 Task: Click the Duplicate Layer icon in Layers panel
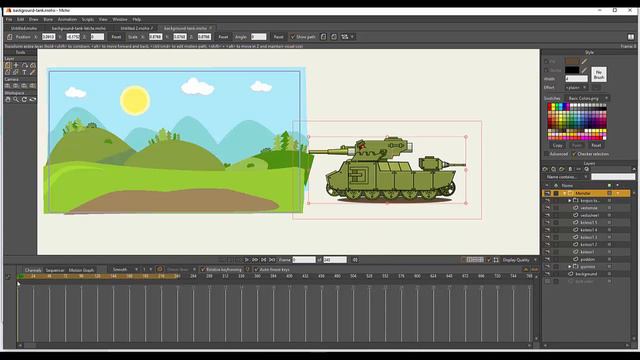(x=553, y=169)
